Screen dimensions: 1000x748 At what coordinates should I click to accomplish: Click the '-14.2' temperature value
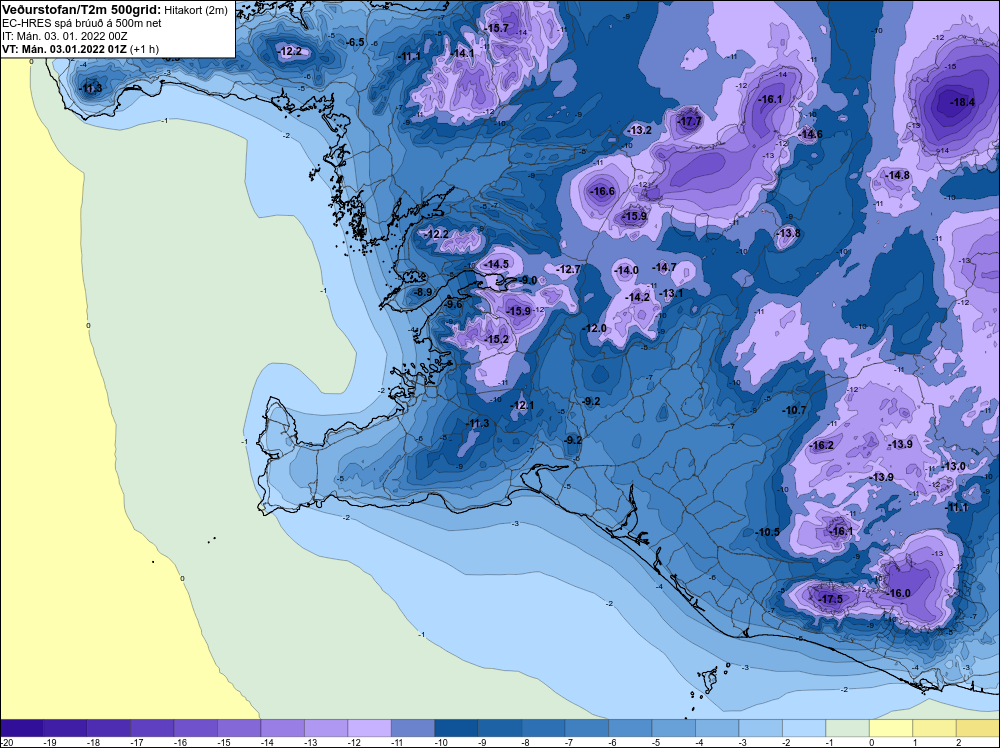(637, 298)
